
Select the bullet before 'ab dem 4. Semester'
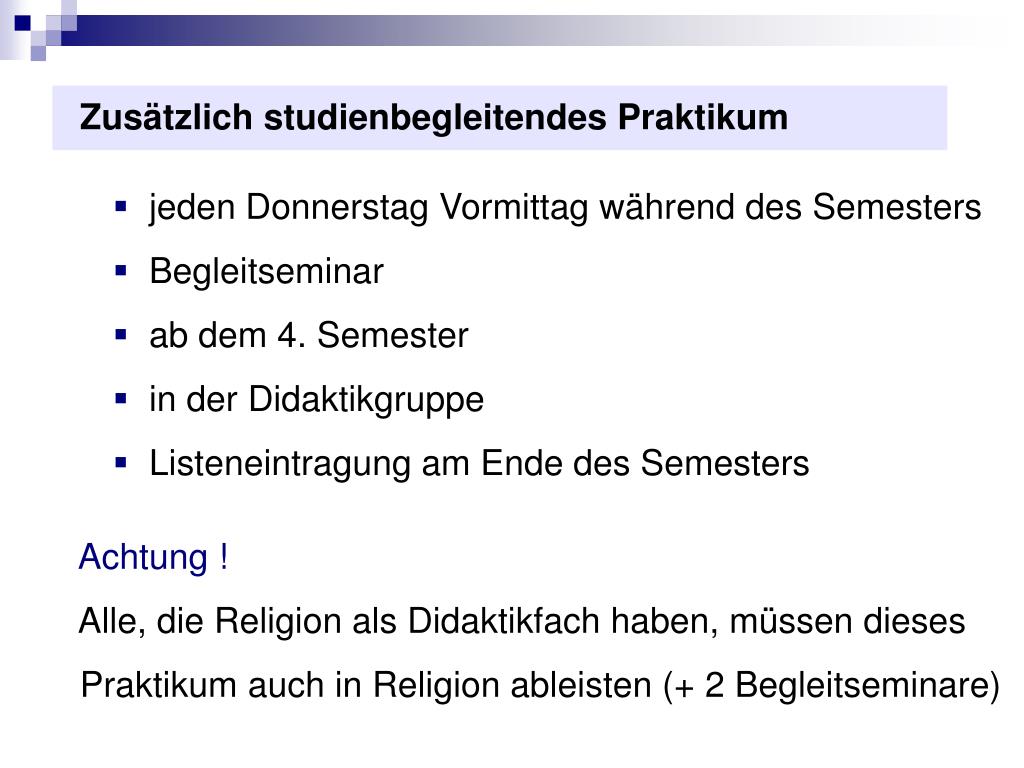point(121,335)
